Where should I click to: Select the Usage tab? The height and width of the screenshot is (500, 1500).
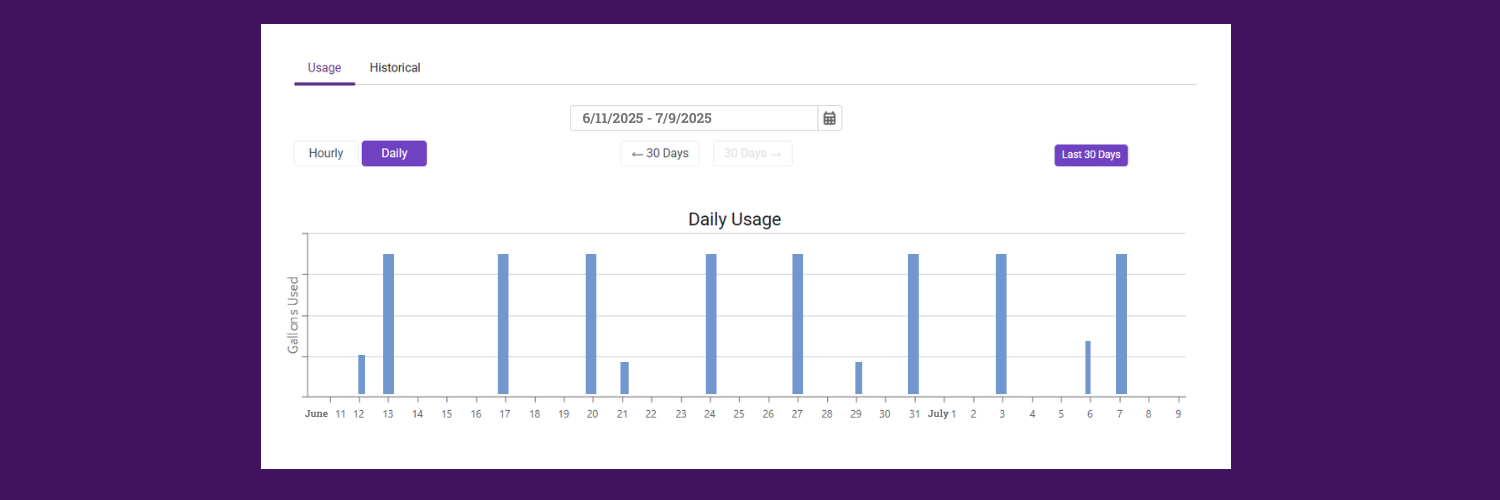point(324,68)
